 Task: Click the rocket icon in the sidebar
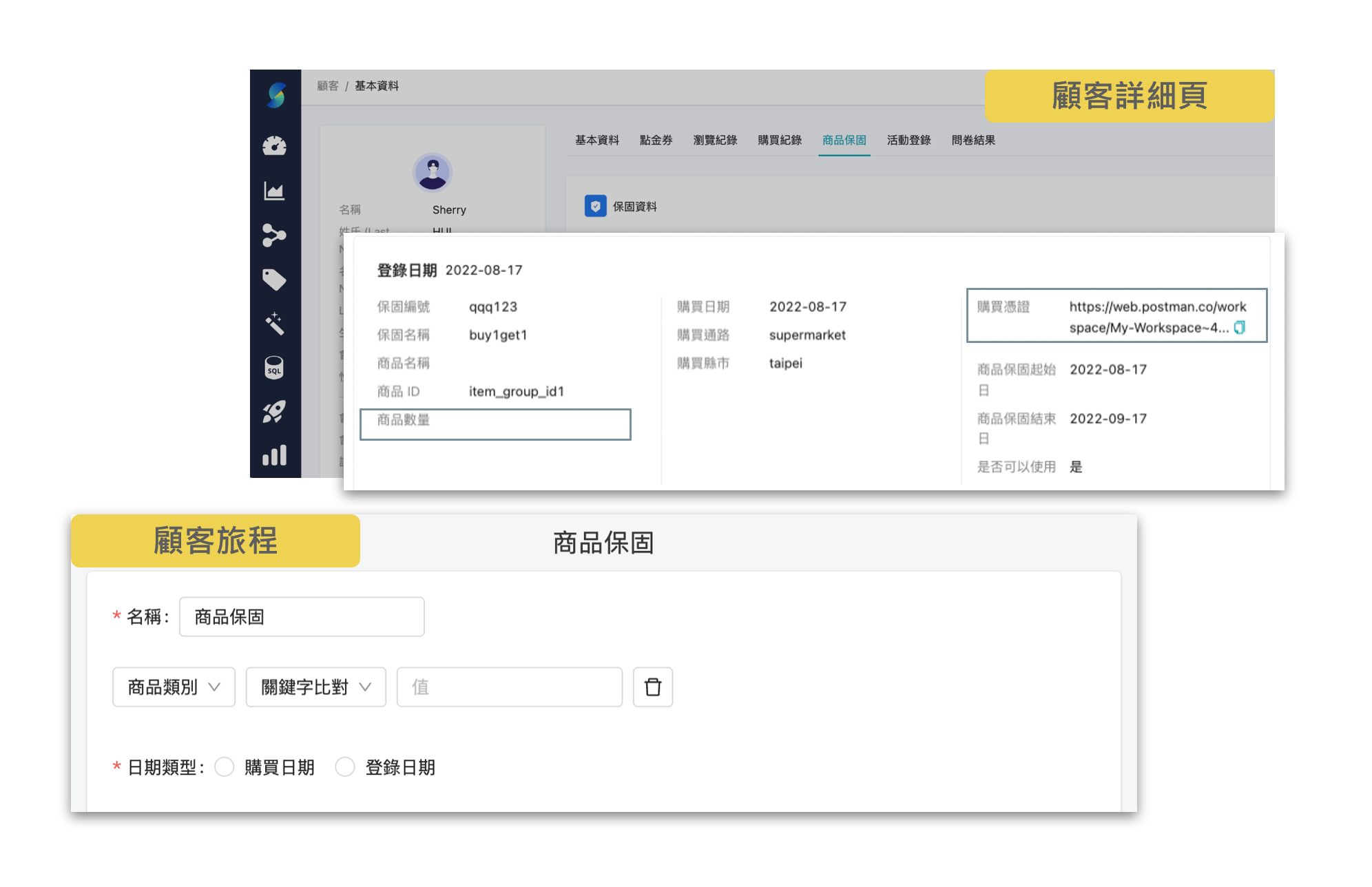275,412
